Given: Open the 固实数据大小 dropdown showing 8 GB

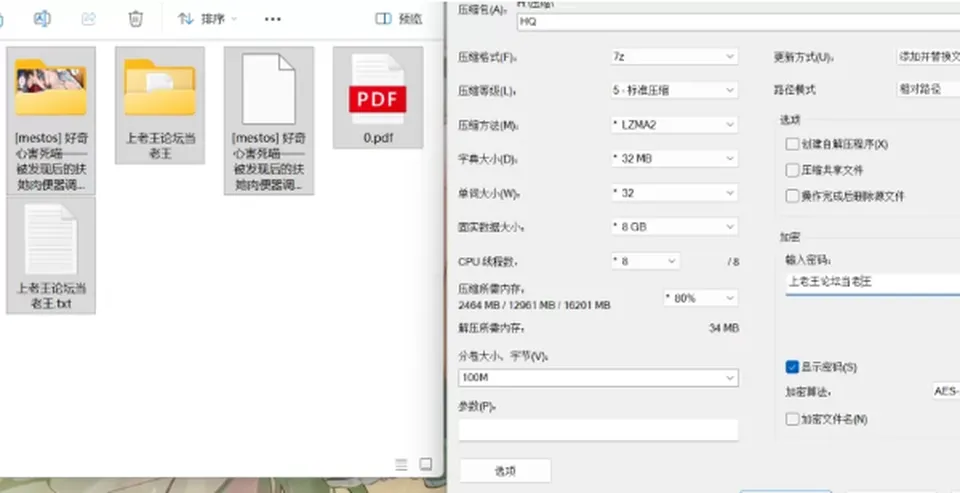Looking at the screenshot, I should pos(674,227).
